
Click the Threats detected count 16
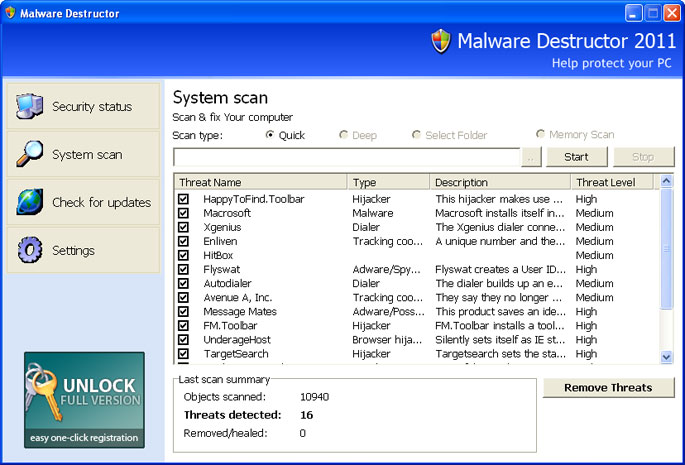pyautogui.click(x=307, y=415)
